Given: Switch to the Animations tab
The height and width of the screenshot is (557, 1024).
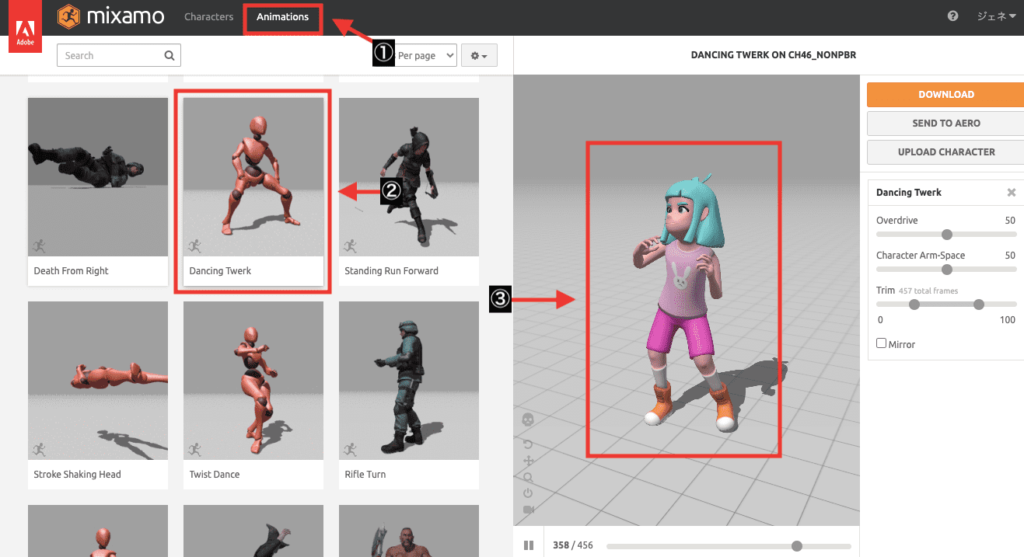Looking at the screenshot, I should [x=282, y=17].
